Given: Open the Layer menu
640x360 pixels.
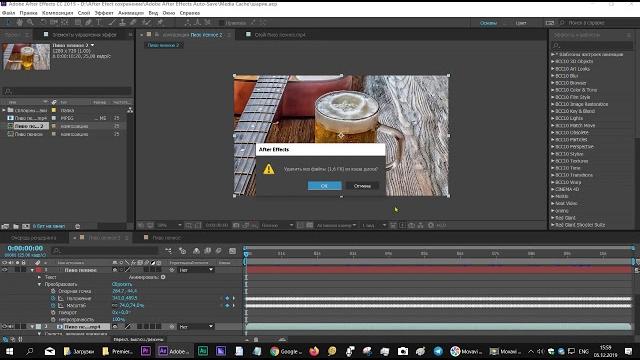Looking at the screenshot, I should pyautogui.click(x=84, y=13).
